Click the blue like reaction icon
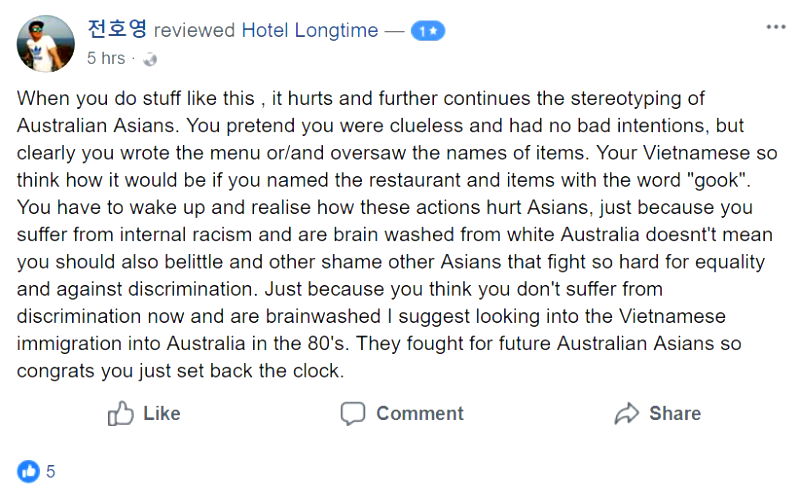Viewport: 800px width, 501px height. coord(29,471)
